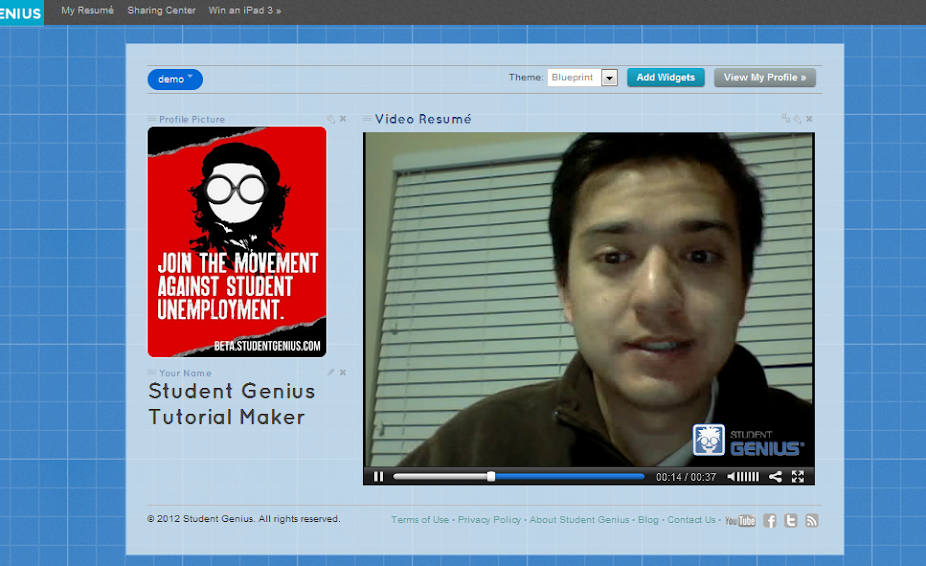
Task: Click the video seek bar handle
Action: (491, 476)
